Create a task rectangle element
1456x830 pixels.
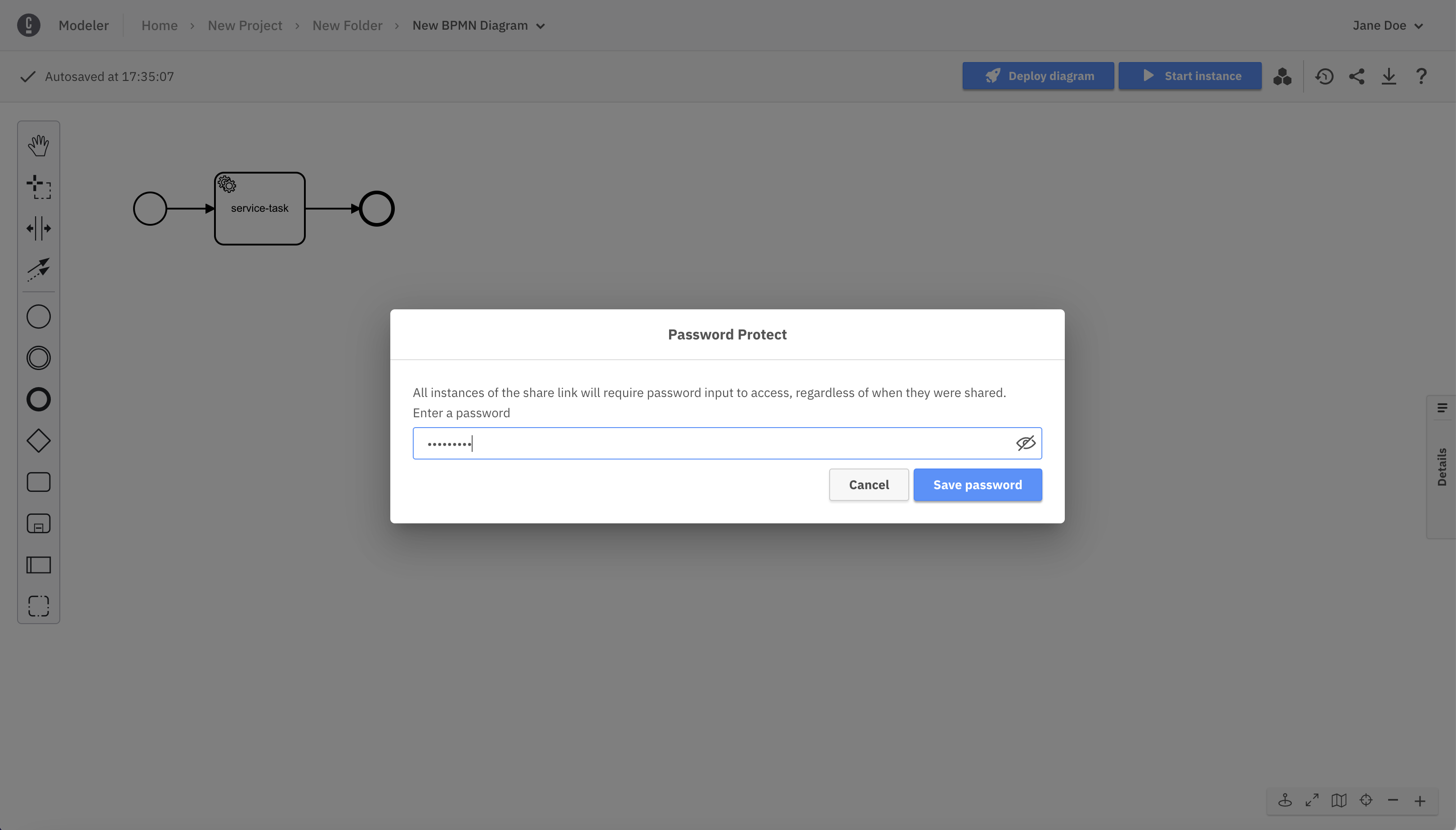tap(38, 482)
